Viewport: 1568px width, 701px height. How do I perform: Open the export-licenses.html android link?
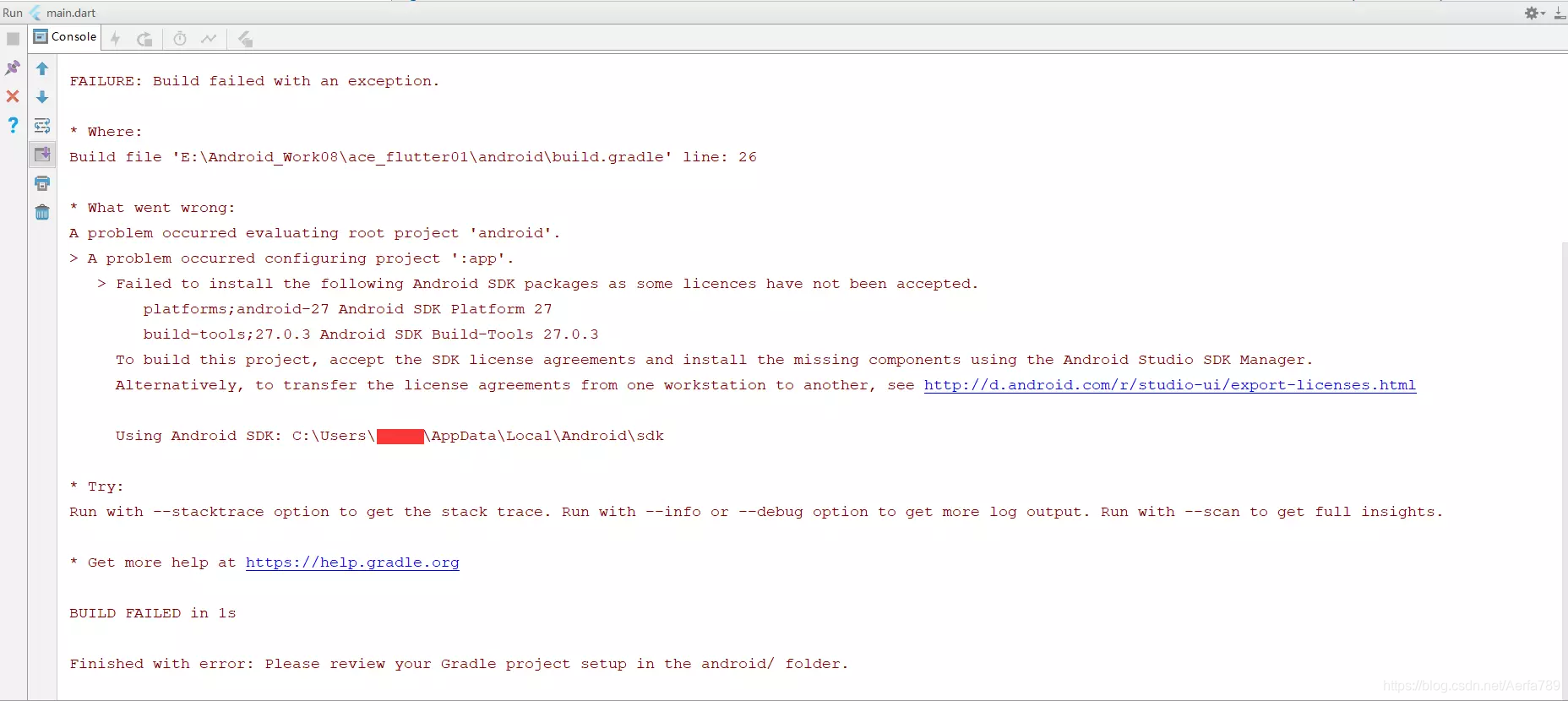click(1169, 385)
